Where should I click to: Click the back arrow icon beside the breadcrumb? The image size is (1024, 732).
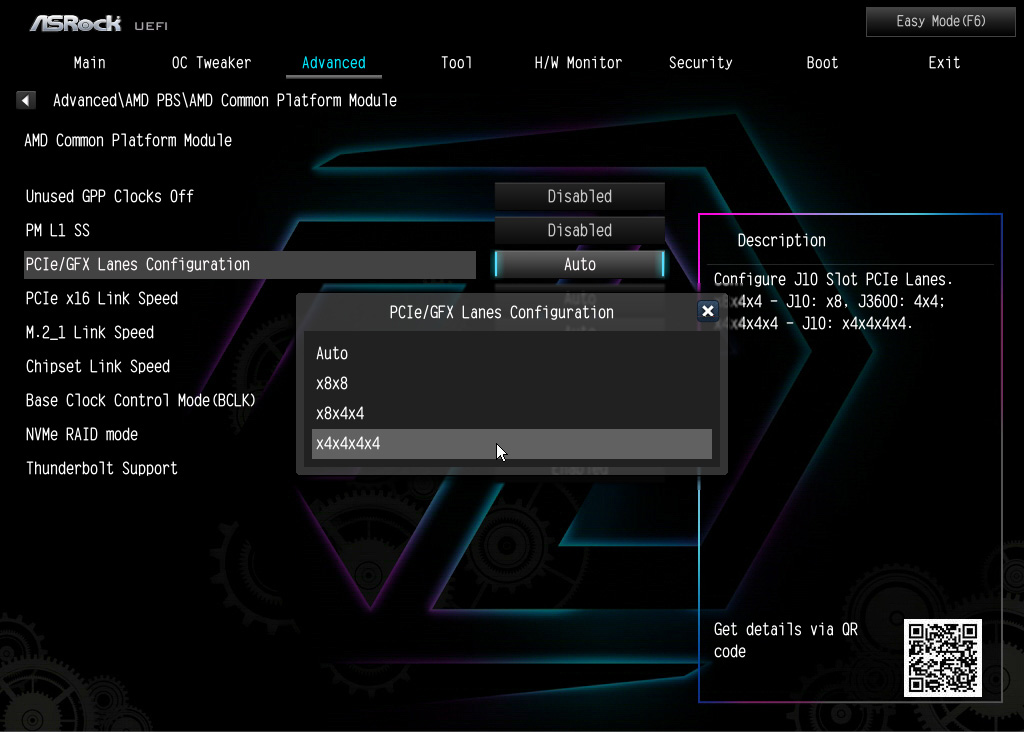(x=25, y=101)
